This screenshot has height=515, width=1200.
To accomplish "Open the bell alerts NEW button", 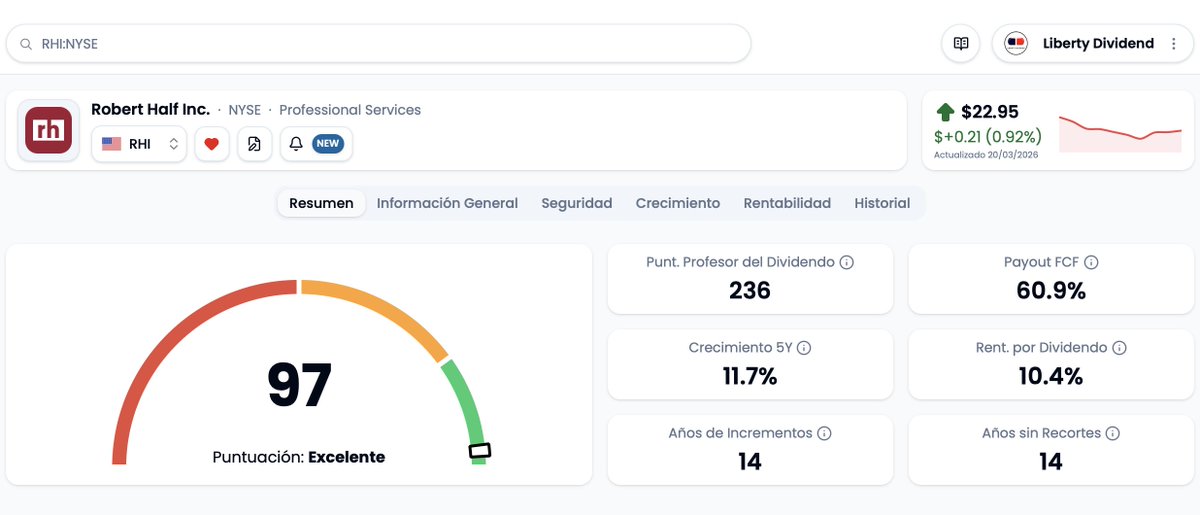I will click(316, 144).
